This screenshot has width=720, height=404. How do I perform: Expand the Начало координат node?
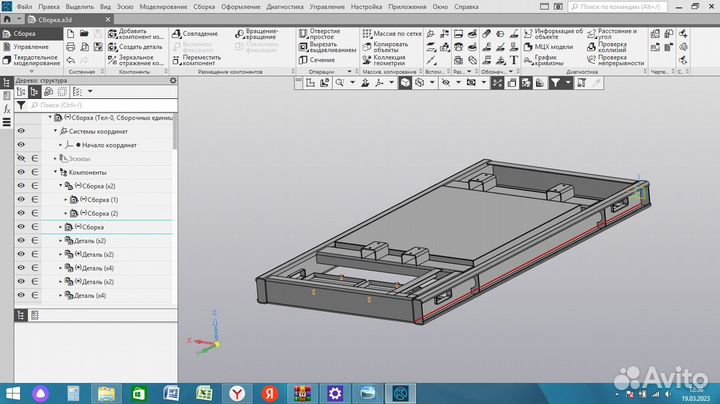pyautogui.click(x=61, y=145)
